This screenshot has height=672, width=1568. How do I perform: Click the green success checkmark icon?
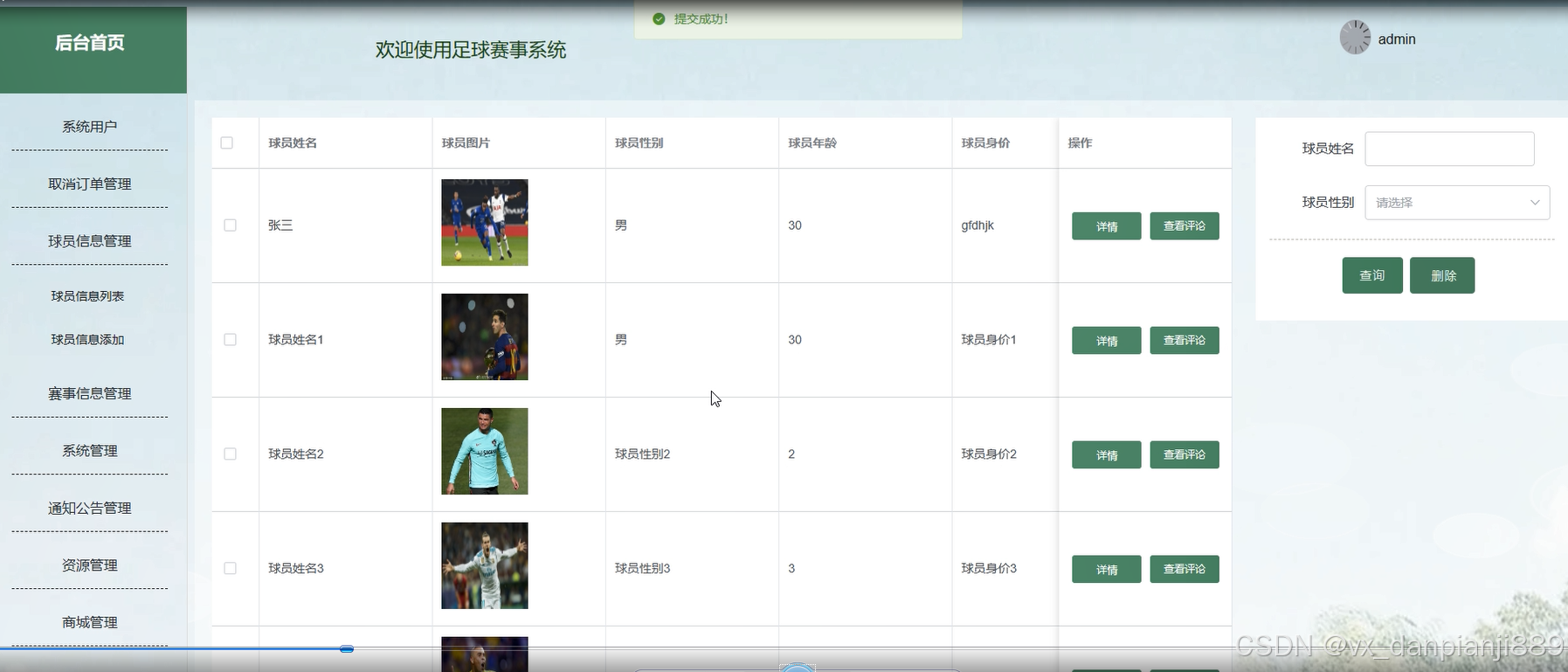[659, 19]
